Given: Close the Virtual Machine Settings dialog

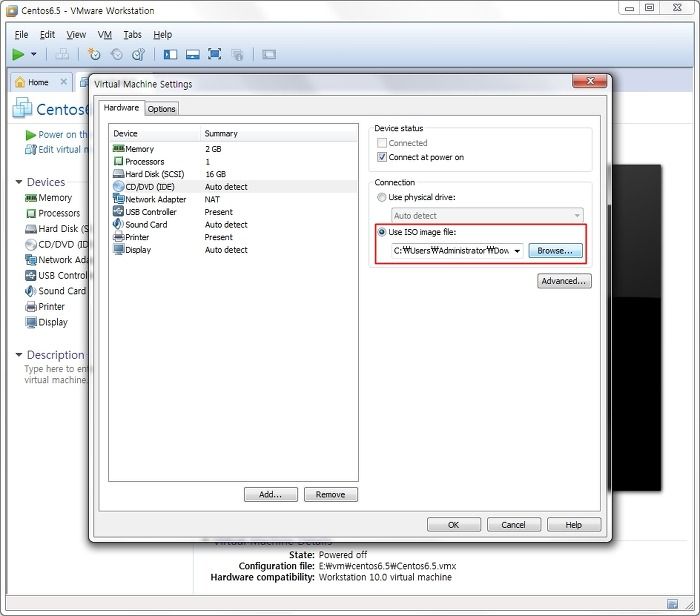Looking at the screenshot, I should coord(590,81).
